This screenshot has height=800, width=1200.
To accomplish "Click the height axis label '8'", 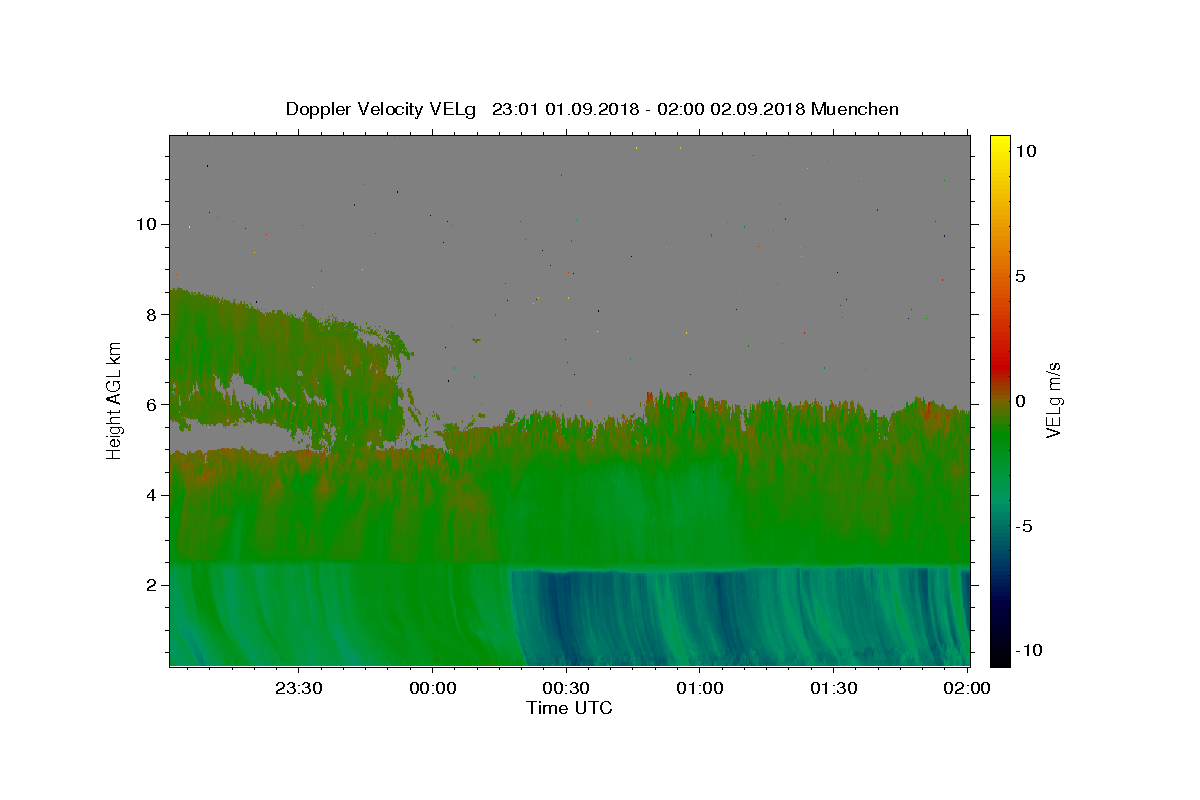I will 152,314.
